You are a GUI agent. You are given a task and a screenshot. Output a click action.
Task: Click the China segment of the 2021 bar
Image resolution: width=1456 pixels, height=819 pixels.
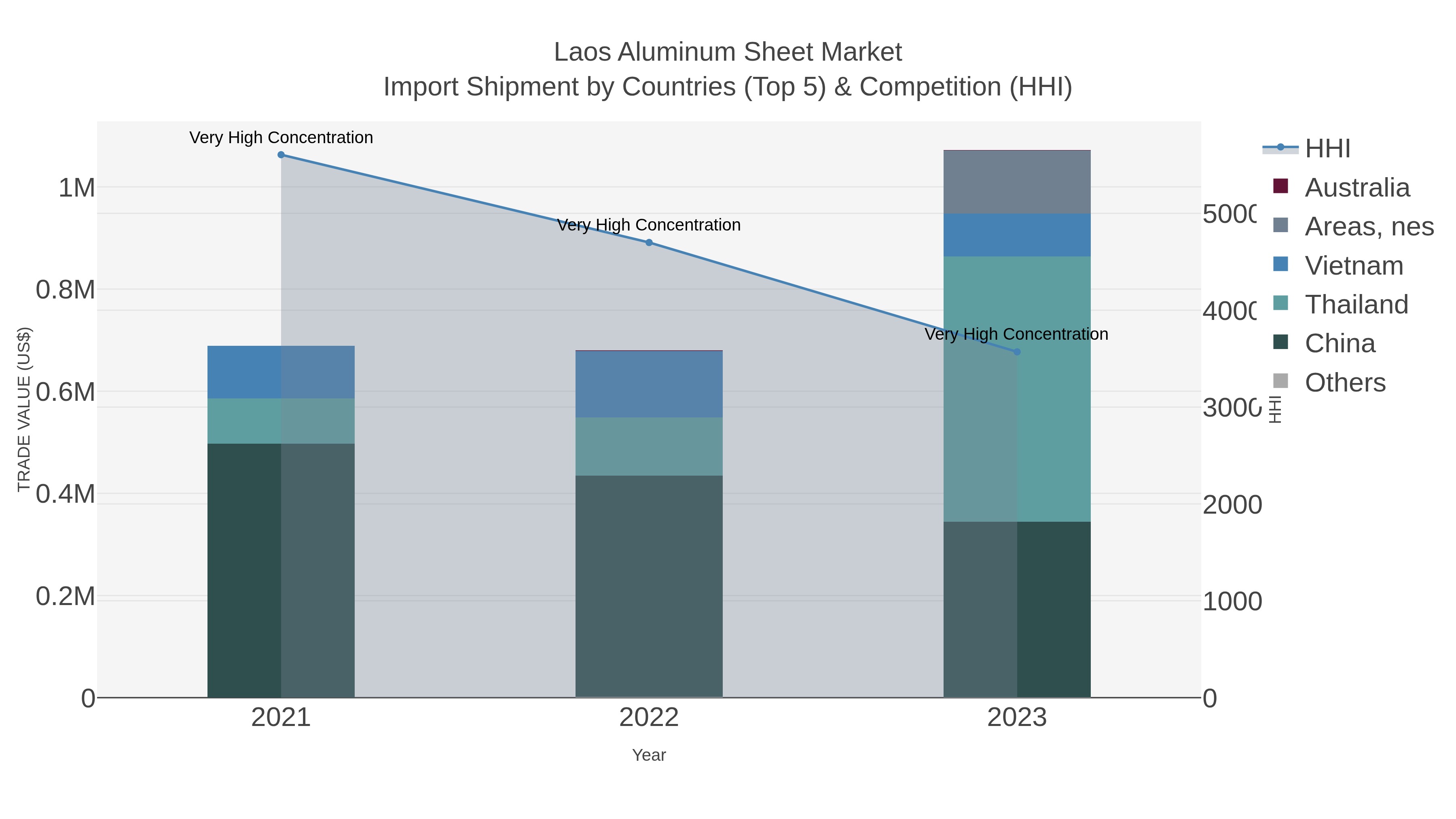pos(281,570)
